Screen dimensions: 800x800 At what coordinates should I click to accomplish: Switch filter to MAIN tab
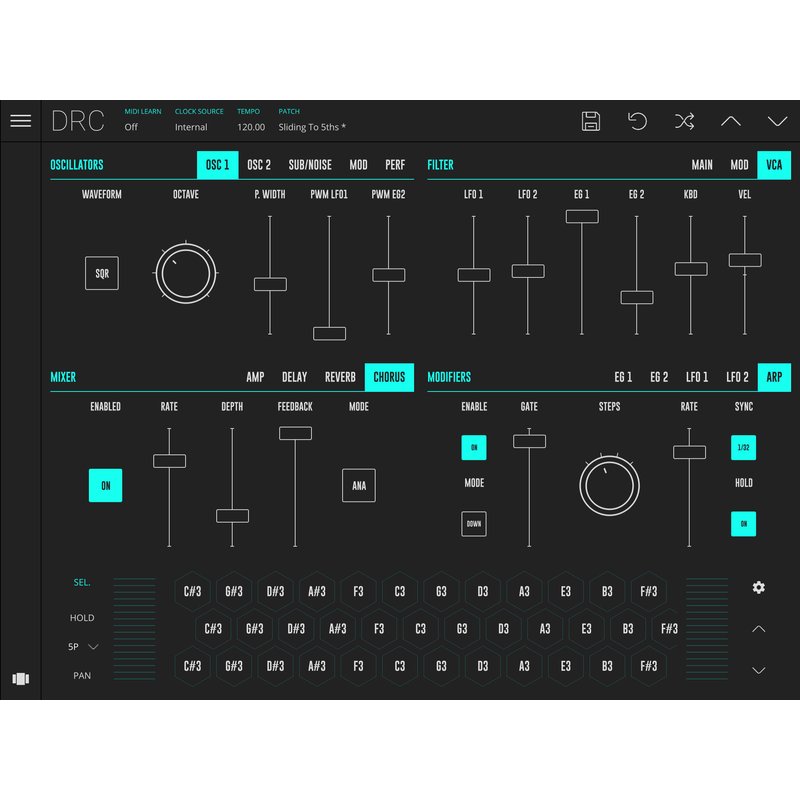tap(702, 165)
